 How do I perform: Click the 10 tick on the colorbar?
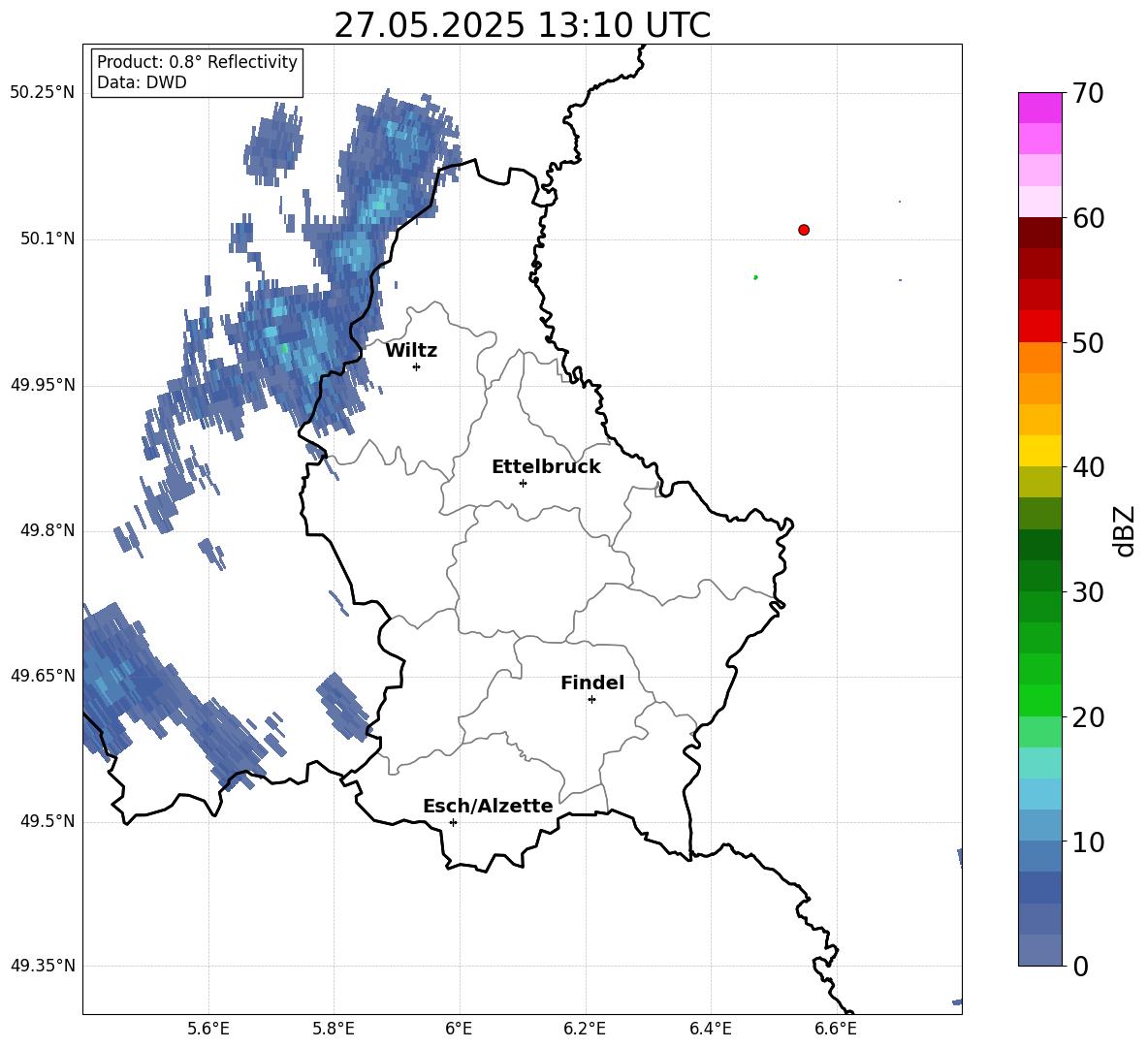1089,842
